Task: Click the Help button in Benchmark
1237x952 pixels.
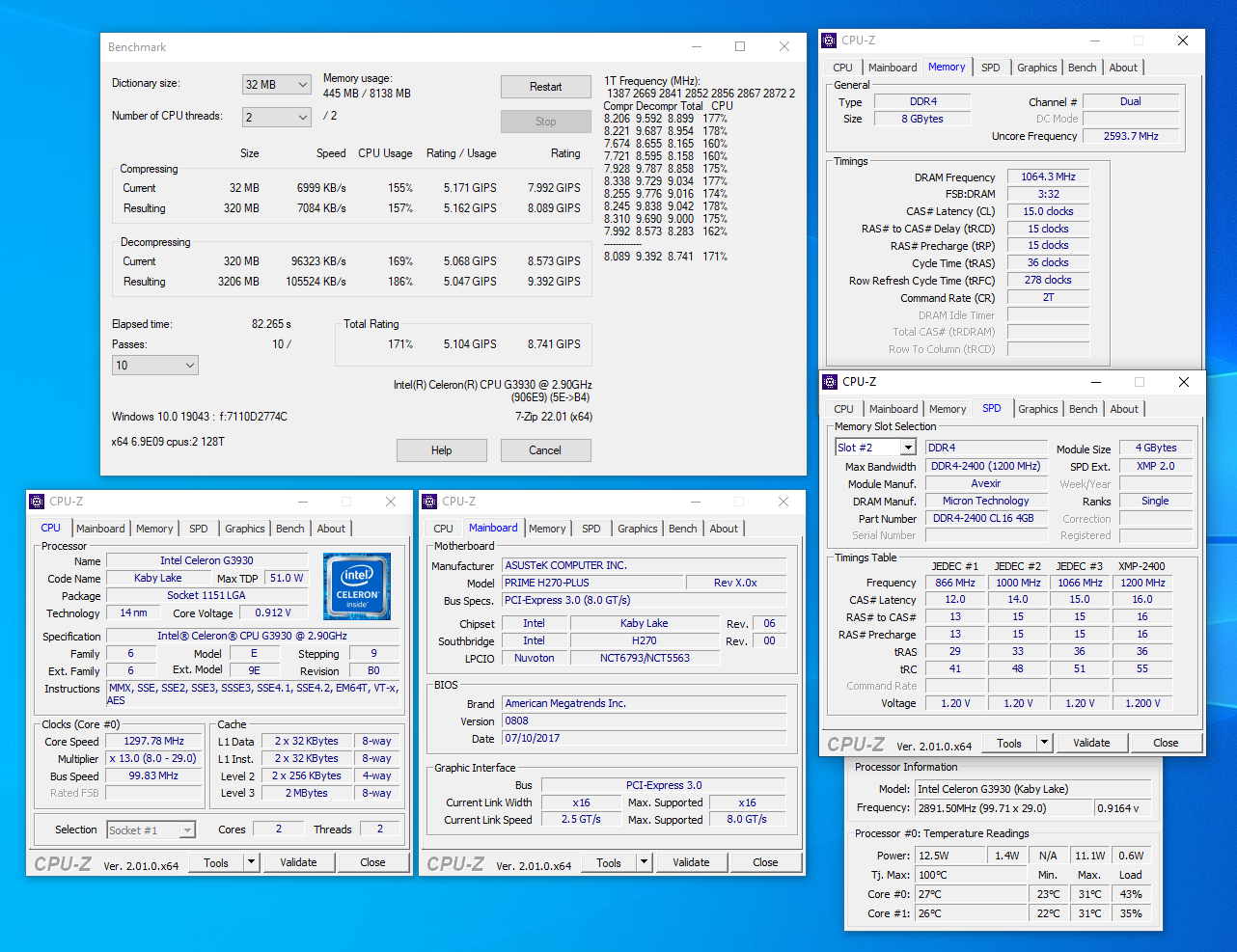Action: [x=442, y=450]
